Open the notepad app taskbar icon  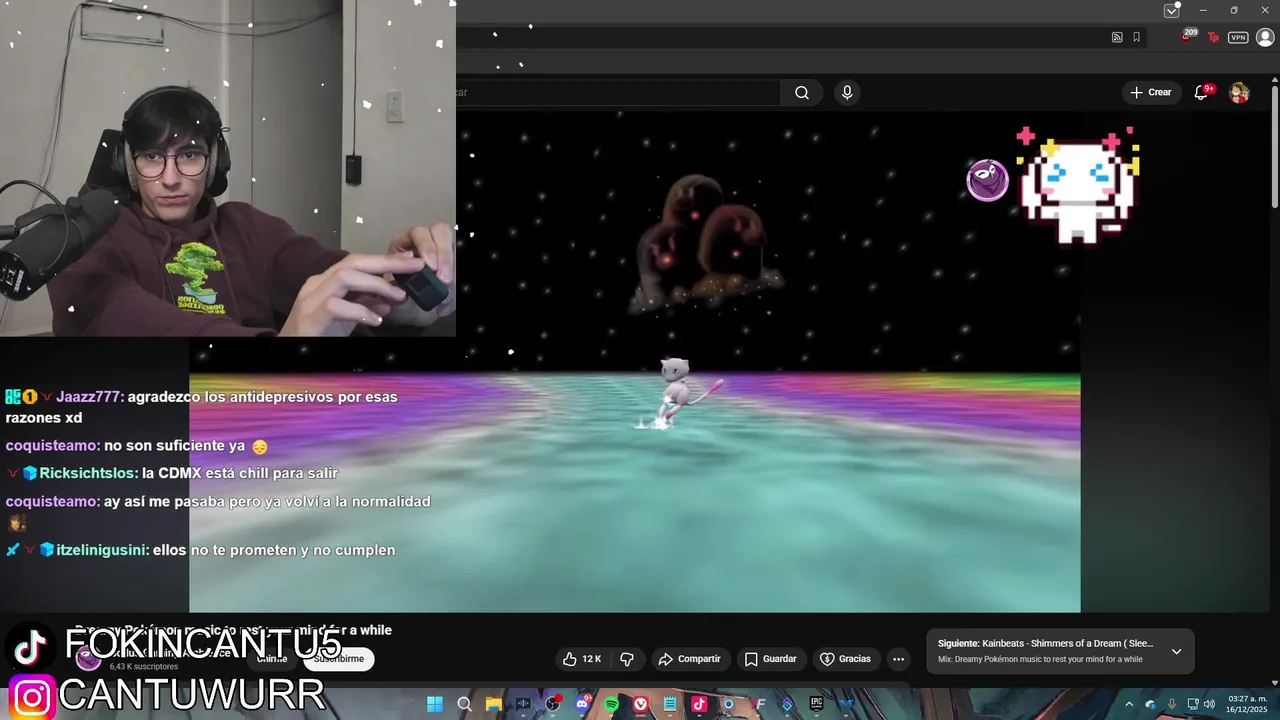pos(670,704)
